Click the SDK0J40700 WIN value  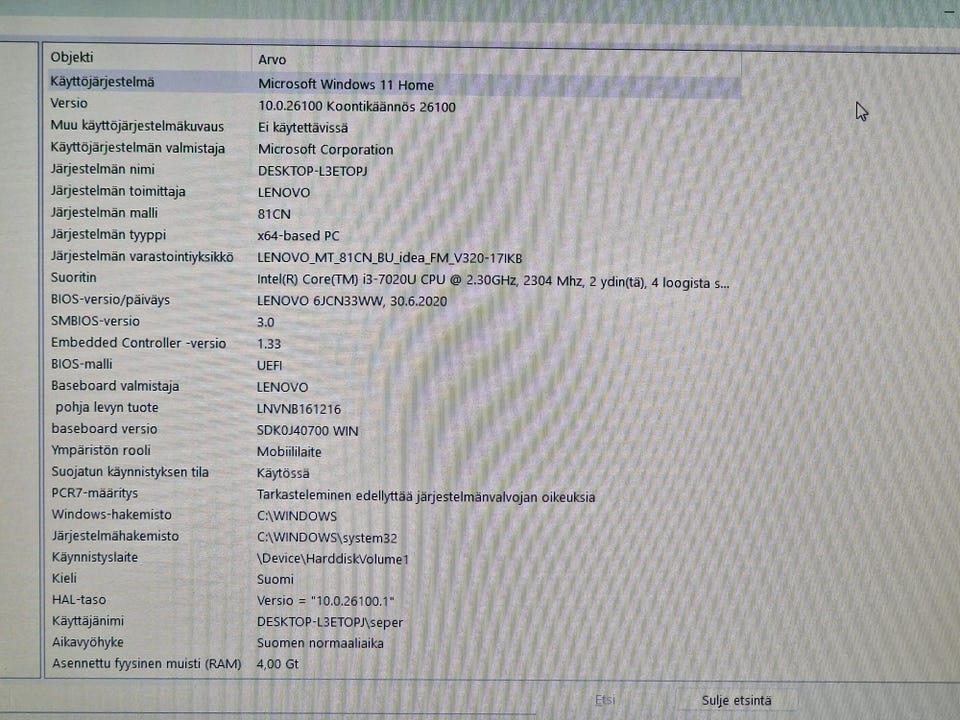307,430
